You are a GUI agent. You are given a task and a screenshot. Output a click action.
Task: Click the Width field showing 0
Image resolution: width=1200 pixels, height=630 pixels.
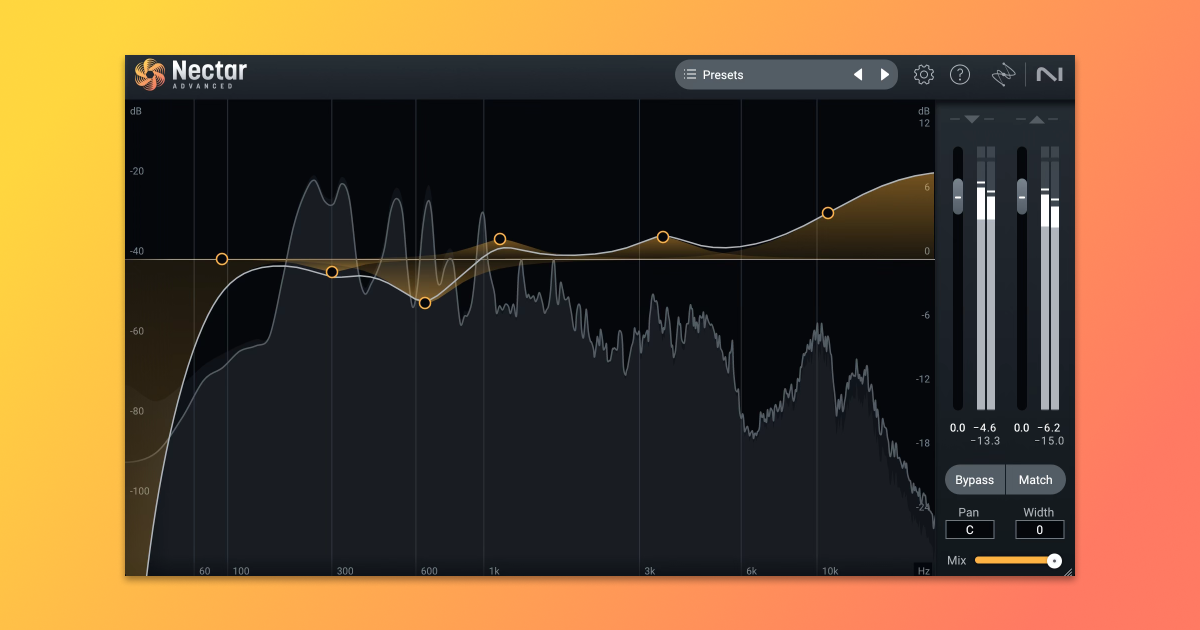(1039, 529)
